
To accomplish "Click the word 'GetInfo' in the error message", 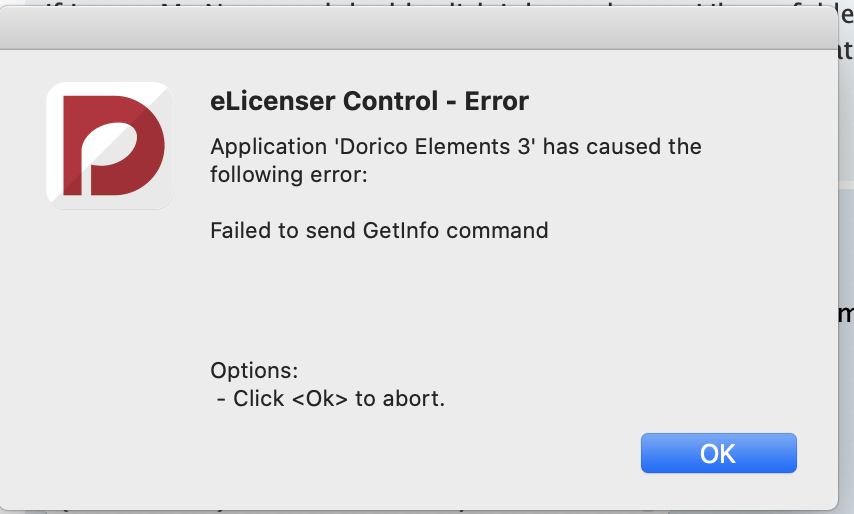I will coord(402,231).
